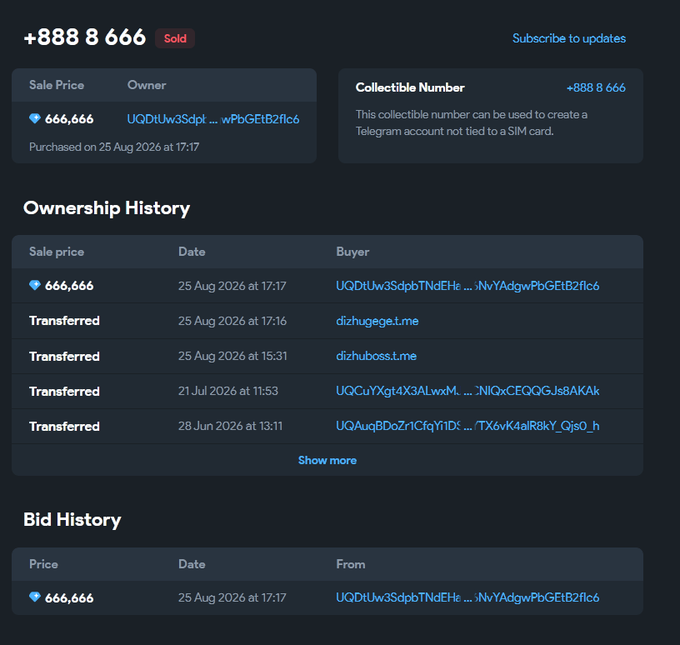The height and width of the screenshot is (645, 680).
Task: Click From column header in Bid History
Action: [x=350, y=564]
